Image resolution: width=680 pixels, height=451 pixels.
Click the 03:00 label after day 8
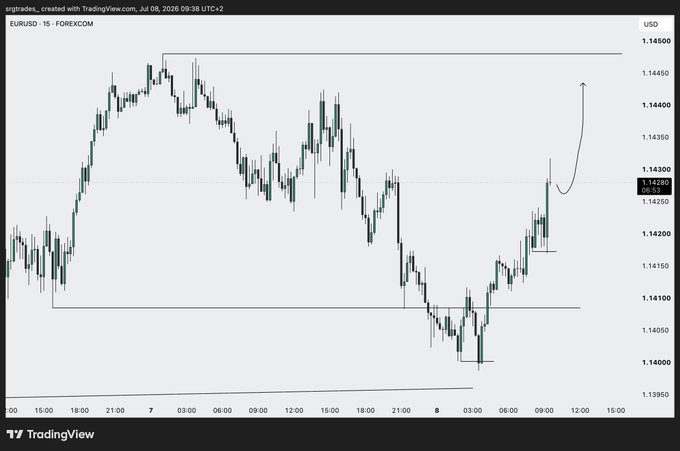tap(472, 410)
